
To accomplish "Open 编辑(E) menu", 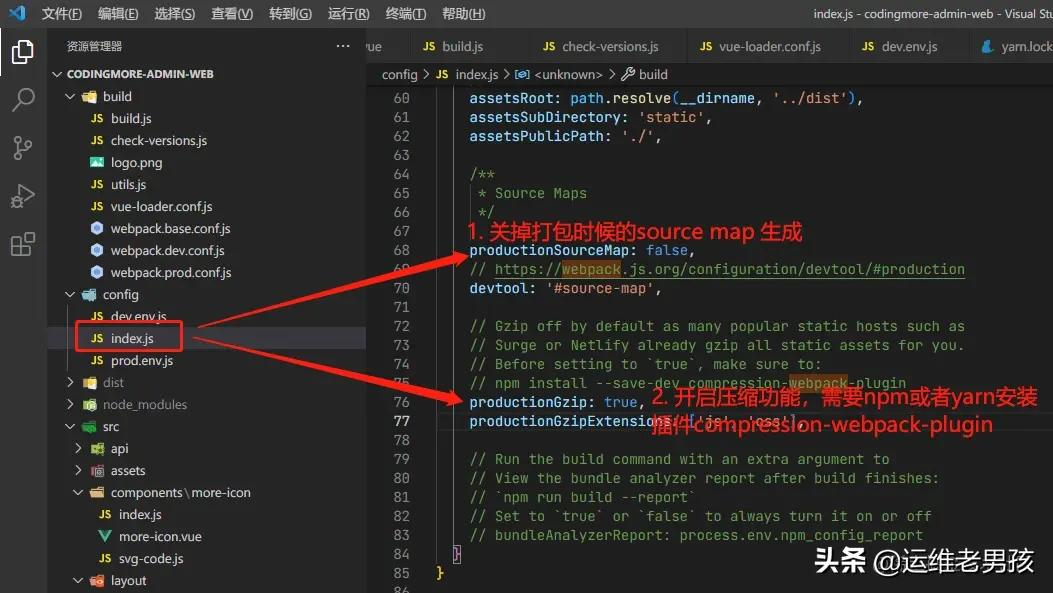I will (118, 13).
